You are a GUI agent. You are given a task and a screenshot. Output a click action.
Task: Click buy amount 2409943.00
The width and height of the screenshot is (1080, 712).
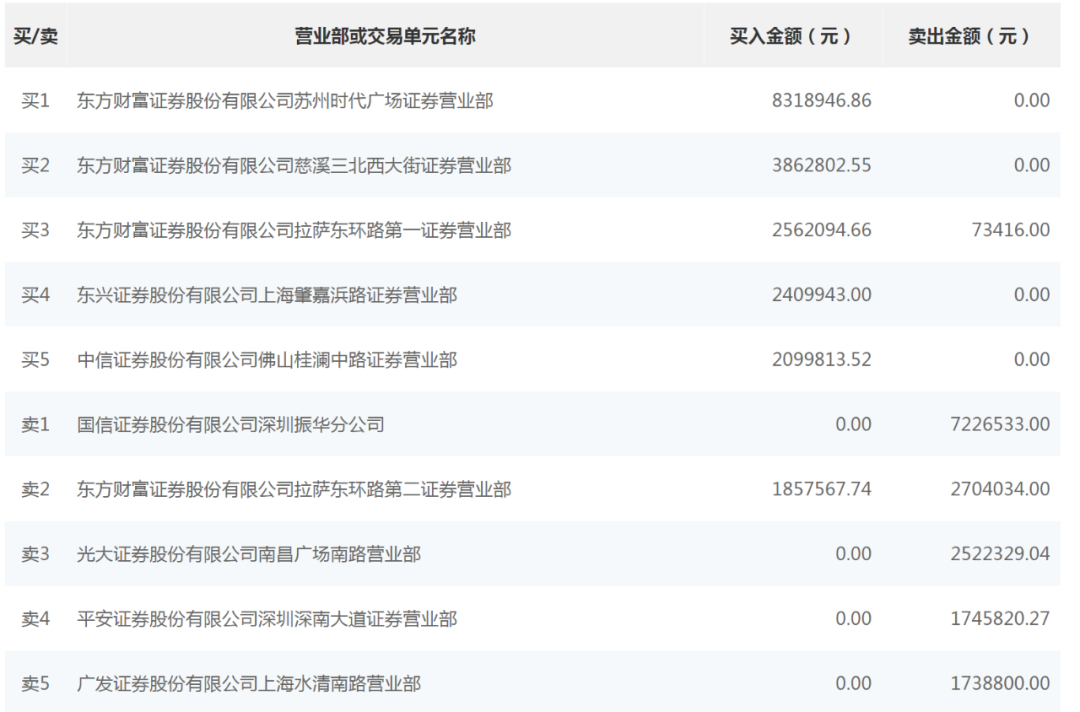(x=822, y=295)
